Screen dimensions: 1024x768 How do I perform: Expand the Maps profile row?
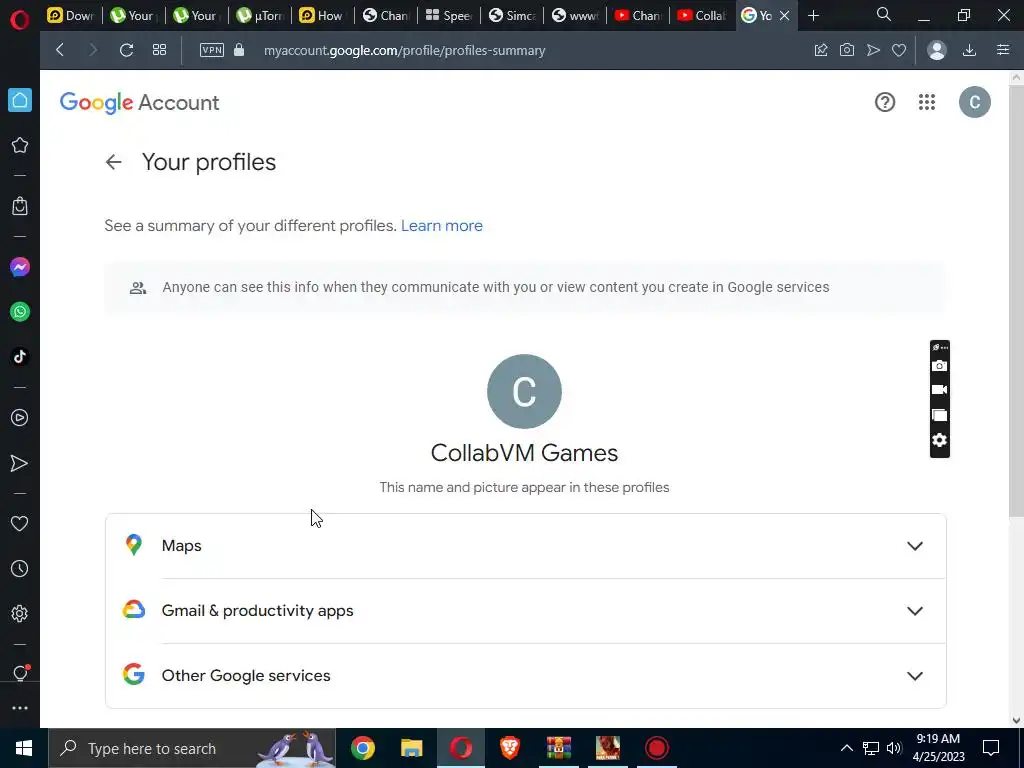[526, 546]
